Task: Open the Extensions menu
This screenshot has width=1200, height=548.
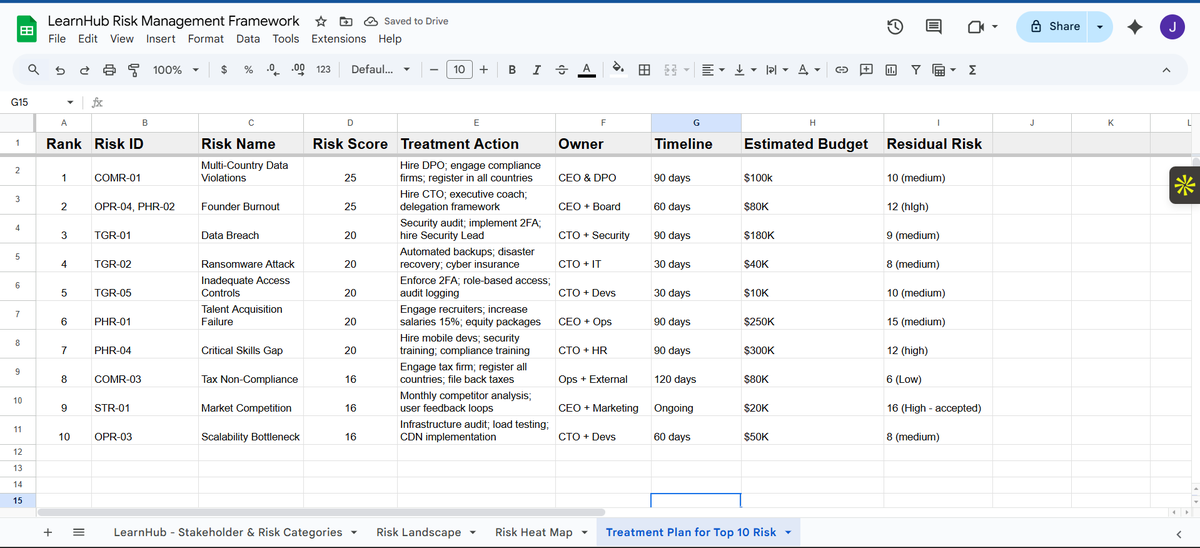Action: pyautogui.click(x=338, y=39)
